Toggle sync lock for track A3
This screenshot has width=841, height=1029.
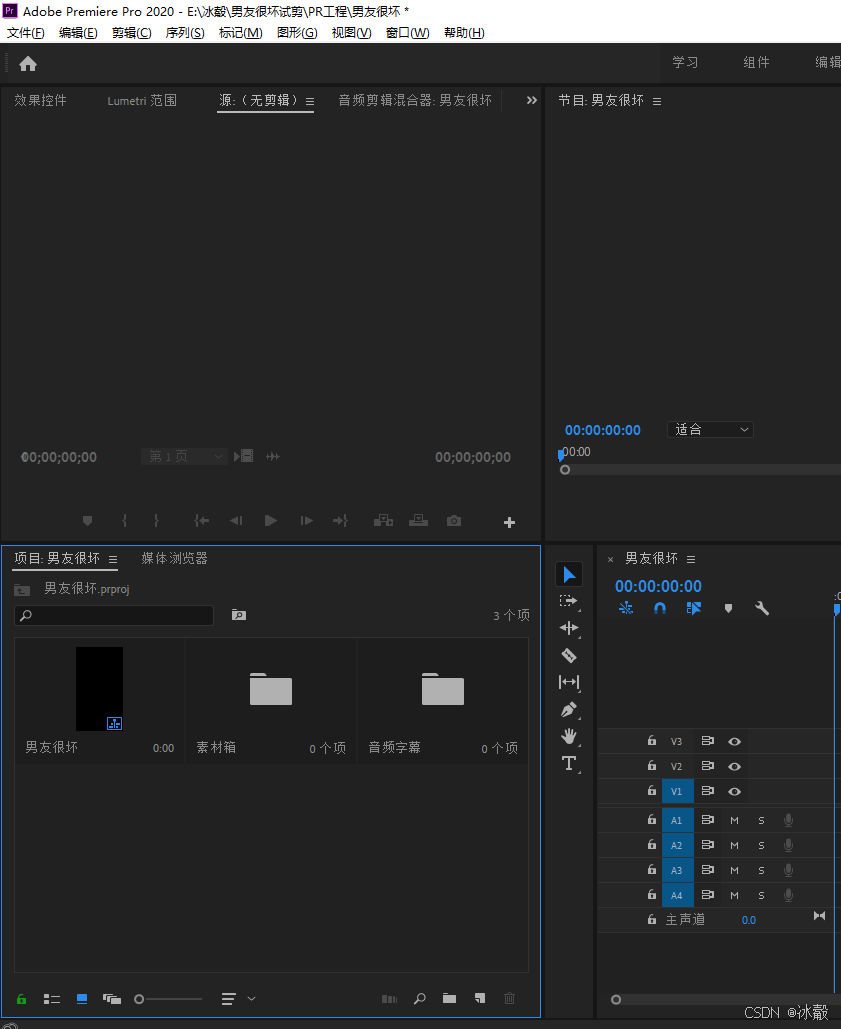(707, 870)
